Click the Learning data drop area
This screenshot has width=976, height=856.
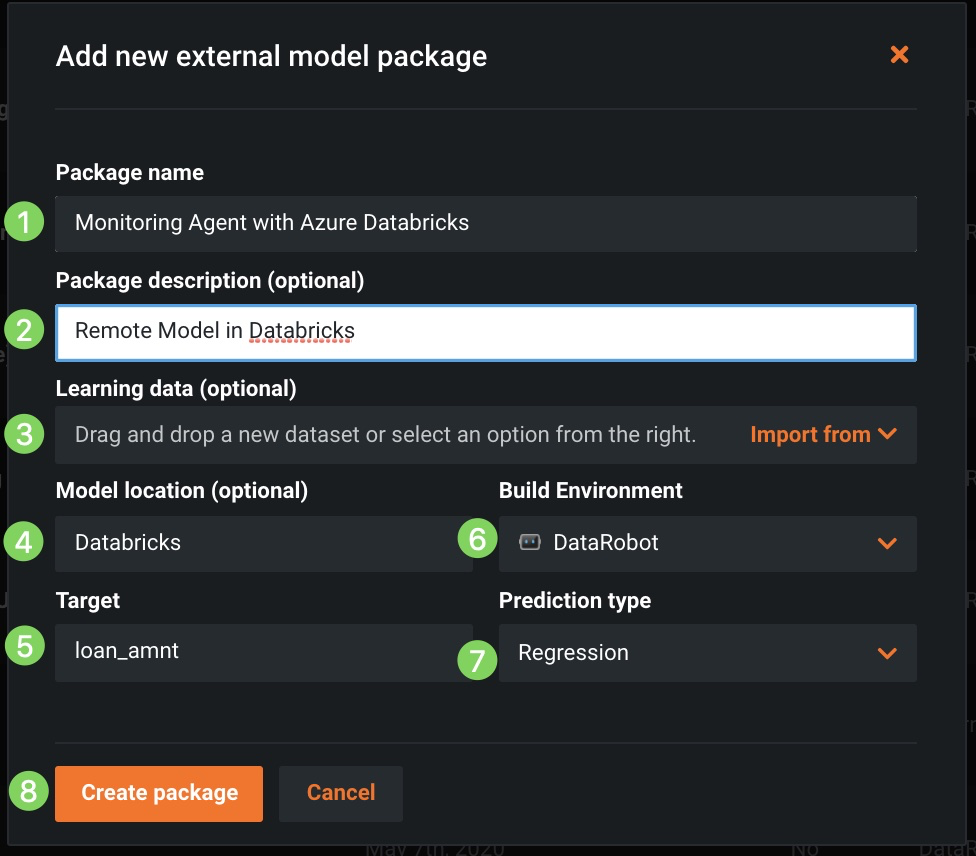386,435
